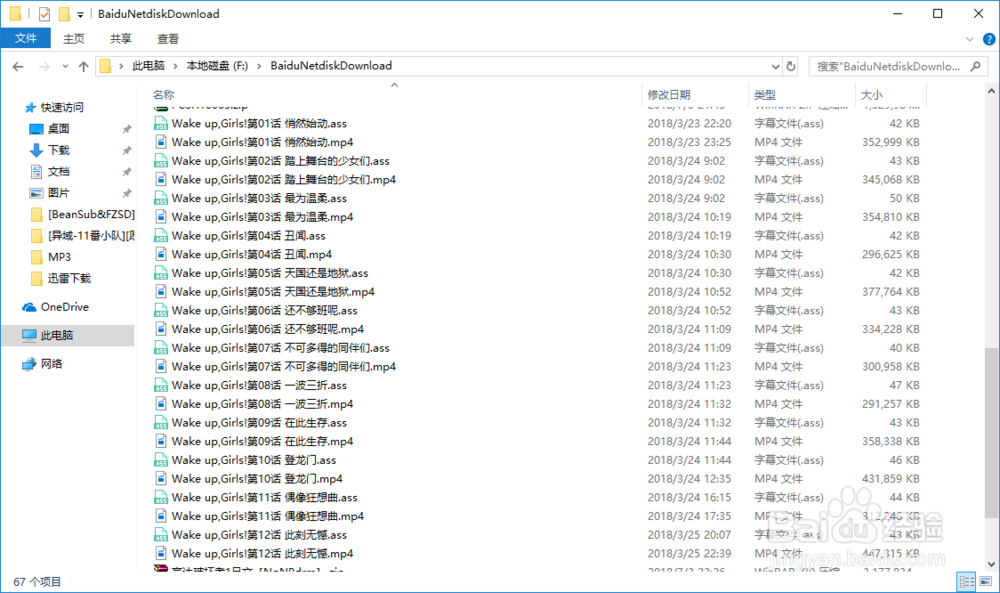Screen dimensions: 1000x593
Task: Click icon of 第07话 不可多得的同伴们.mp4
Action: pos(161,367)
